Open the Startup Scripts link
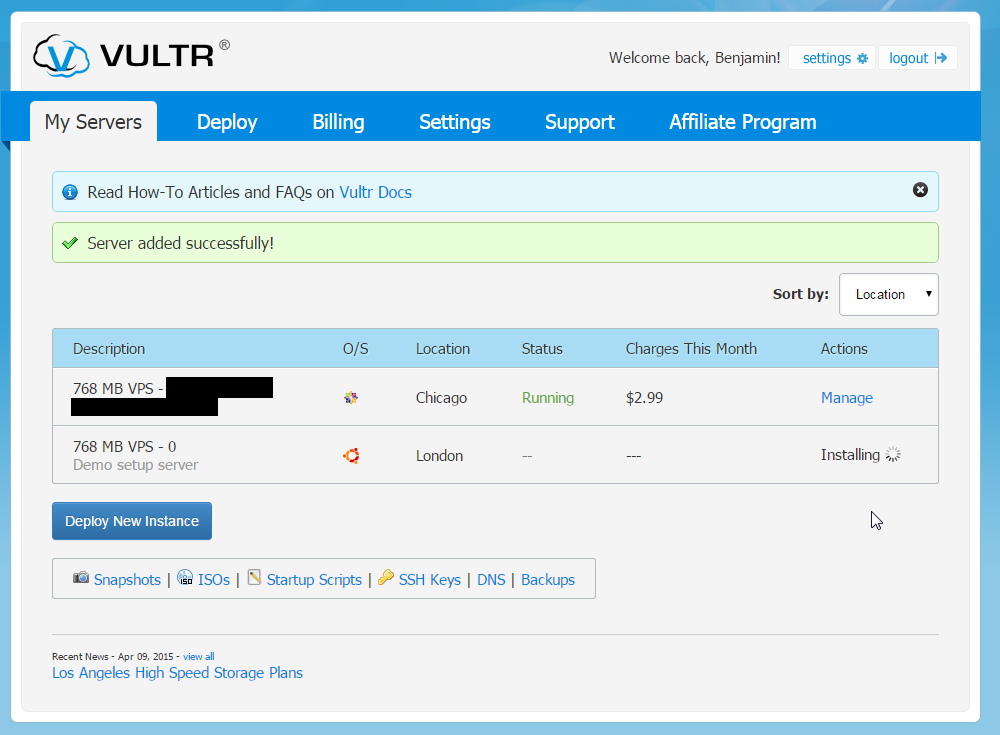 [314, 579]
